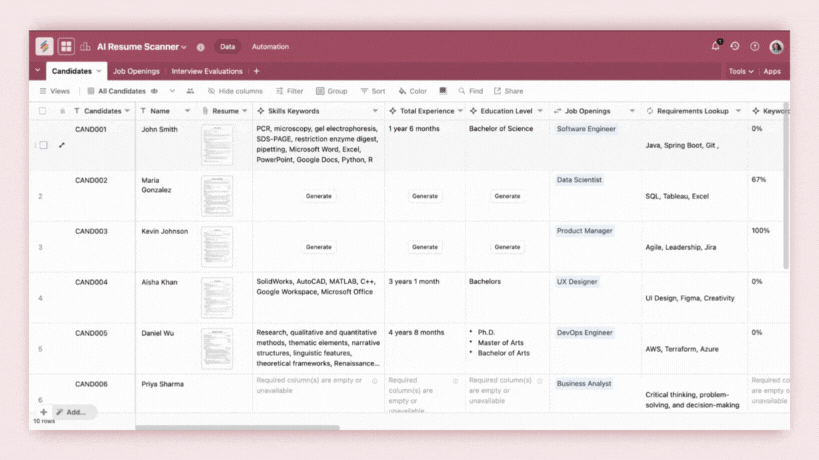
Task: Open Group options
Action: 332,91
